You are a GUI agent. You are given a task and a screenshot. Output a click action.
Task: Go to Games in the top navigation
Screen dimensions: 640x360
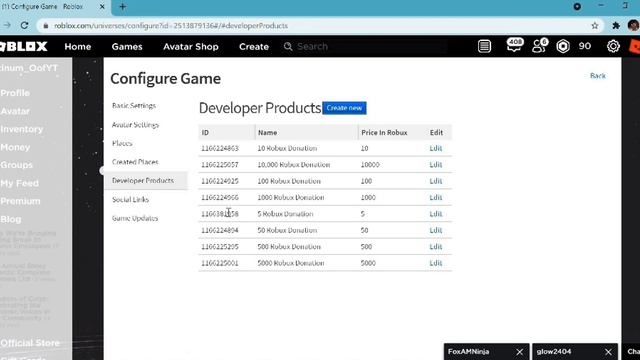(x=127, y=47)
